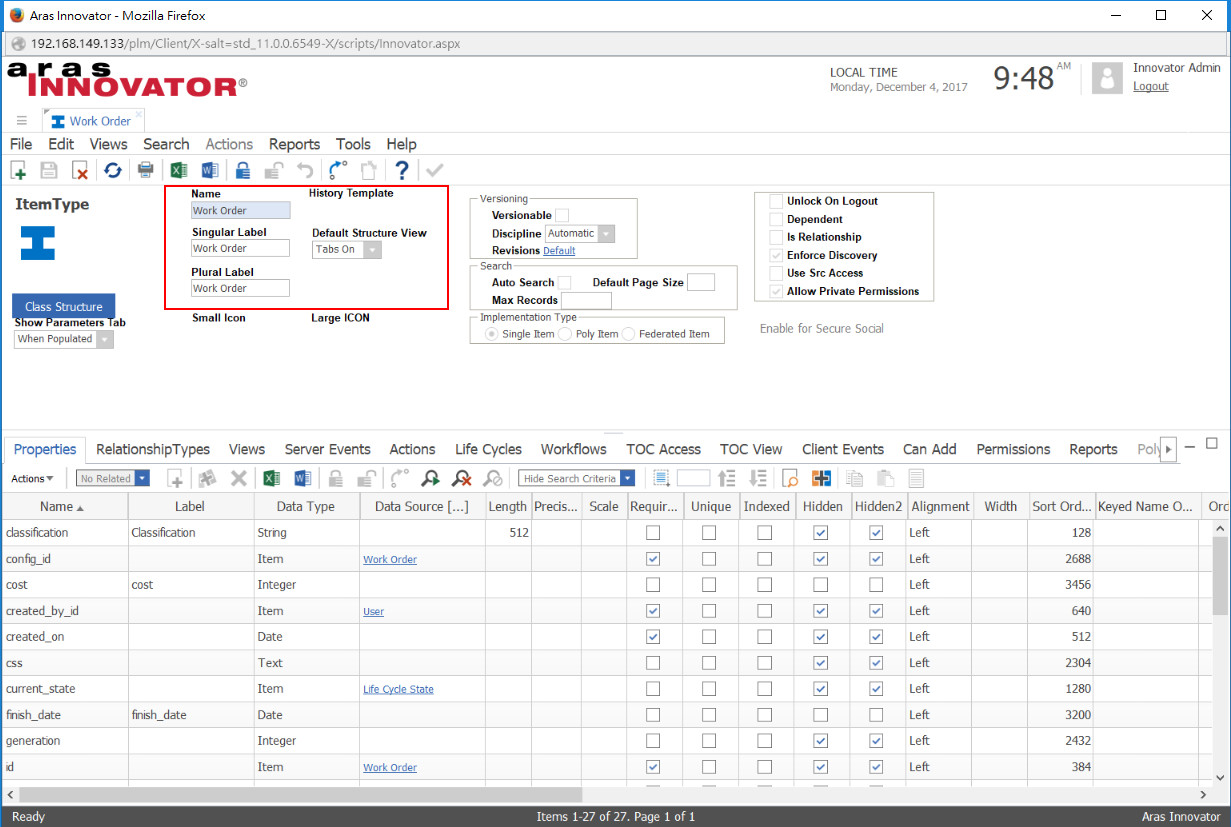Open Work Order link in config_id row
1231x827 pixels.
pyautogui.click(x=390, y=559)
